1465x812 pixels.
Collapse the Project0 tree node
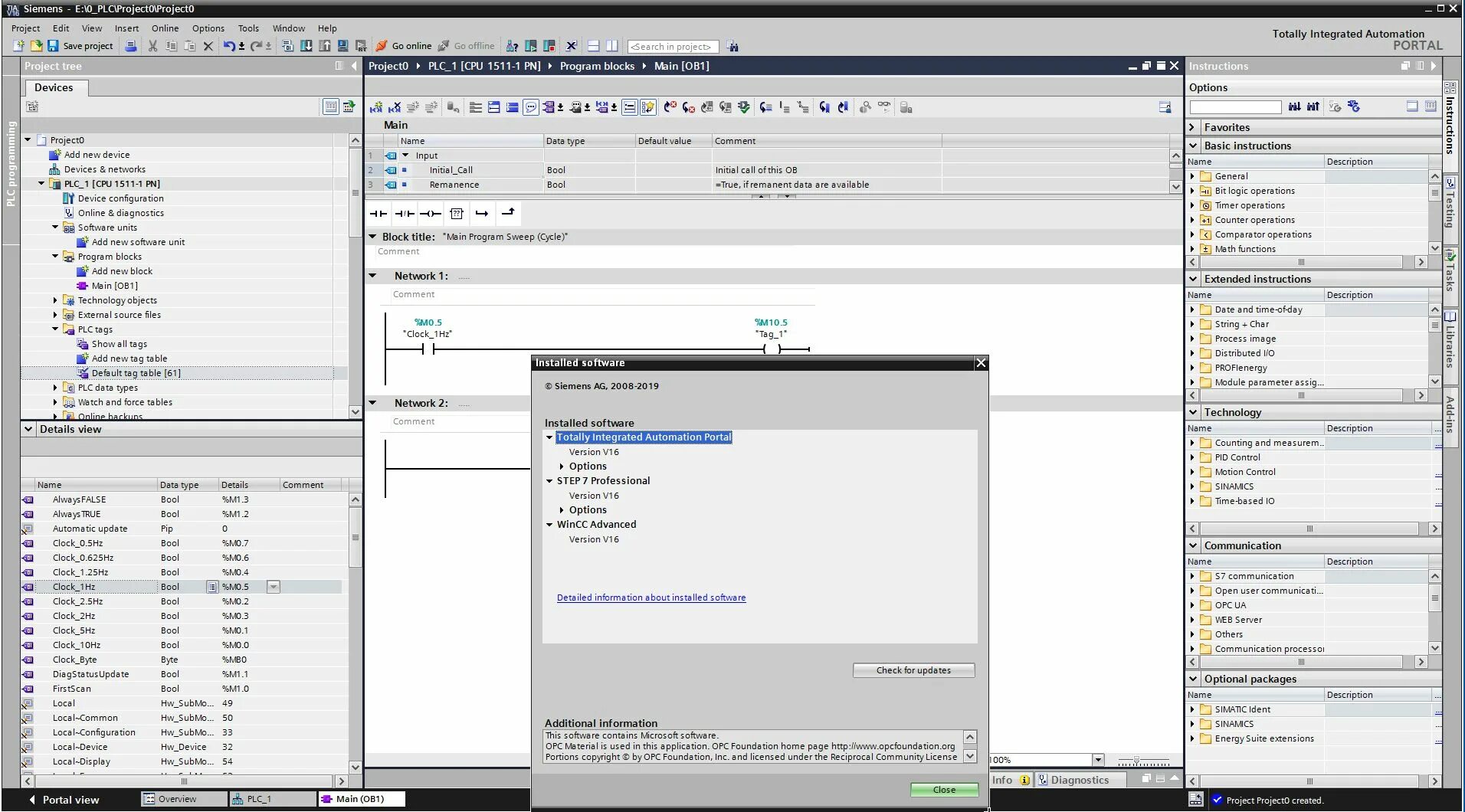pos(28,140)
